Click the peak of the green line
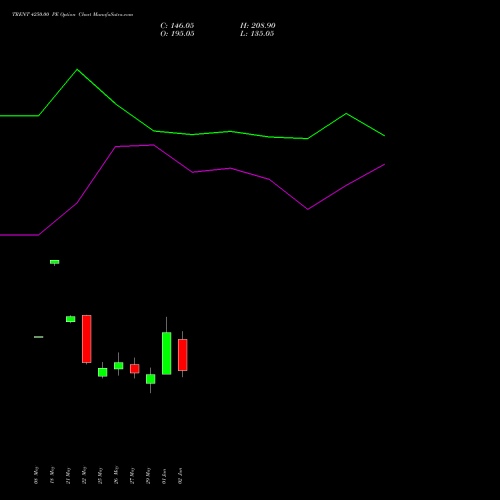Screen dimensions: 500x500 [77, 69]
